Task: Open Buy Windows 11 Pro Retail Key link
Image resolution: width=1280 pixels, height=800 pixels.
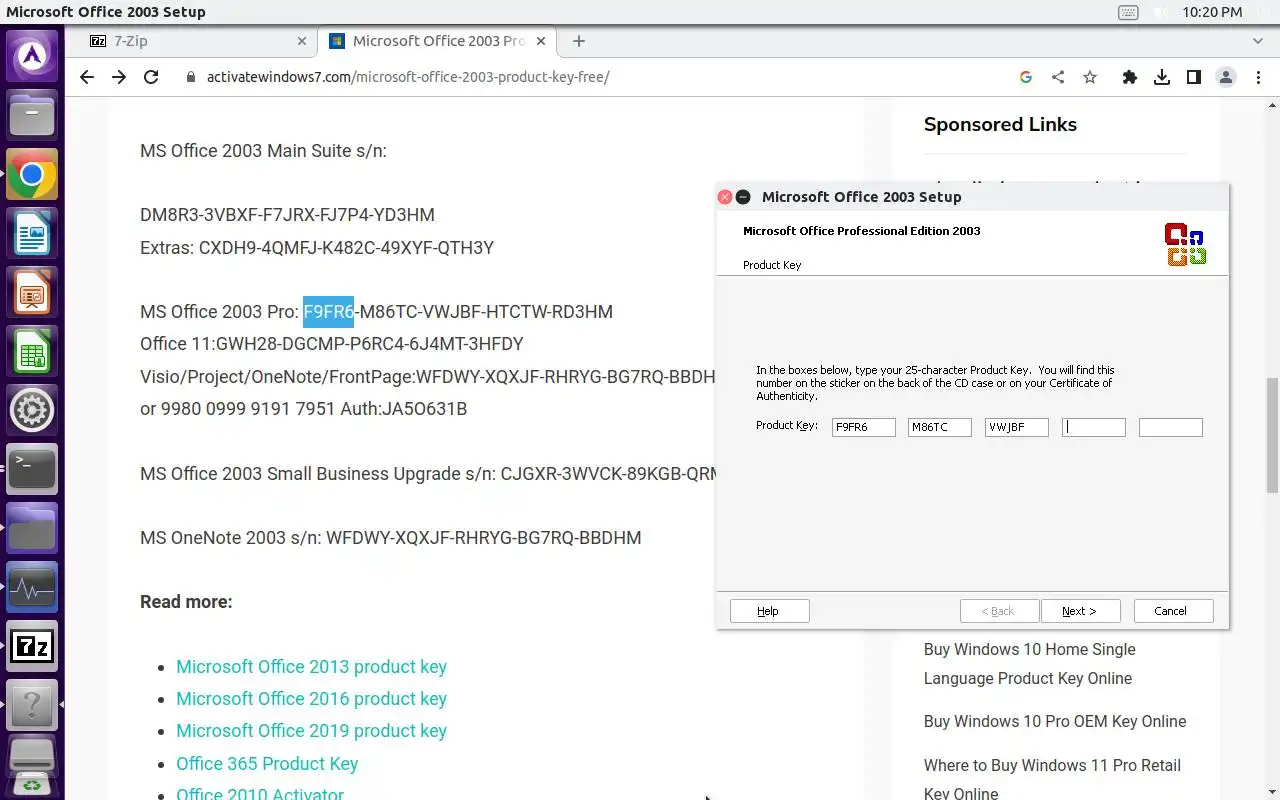Action: pos(1052,779)
